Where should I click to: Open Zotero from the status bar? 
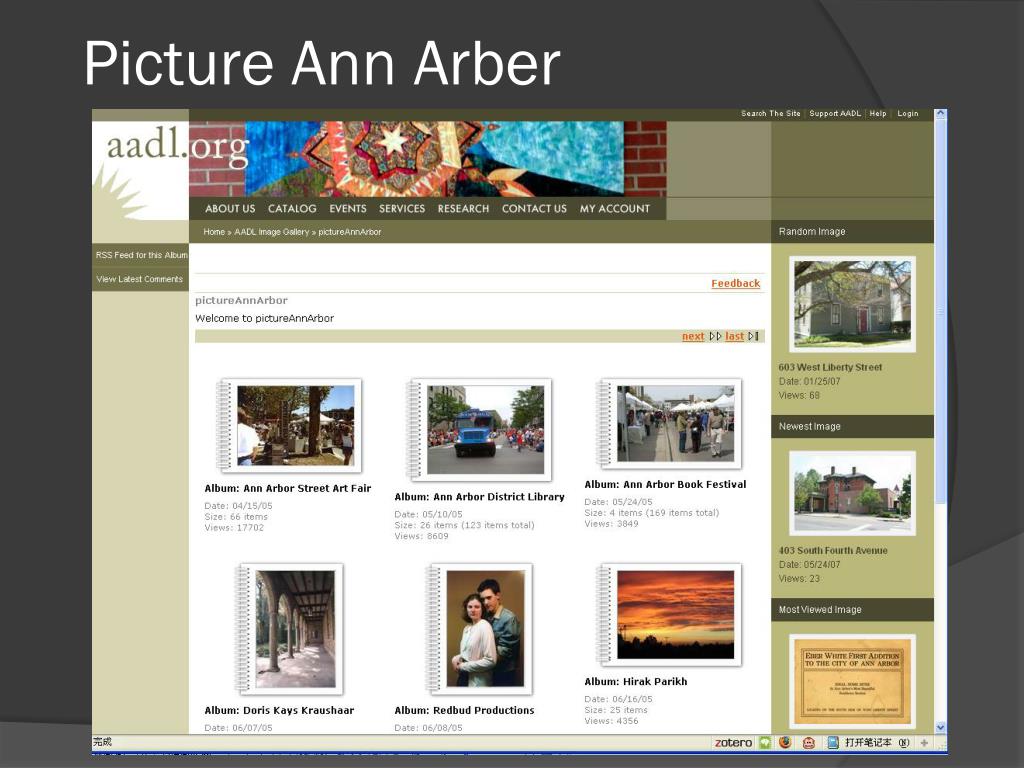pyautogui.click(x=733, y=743)
